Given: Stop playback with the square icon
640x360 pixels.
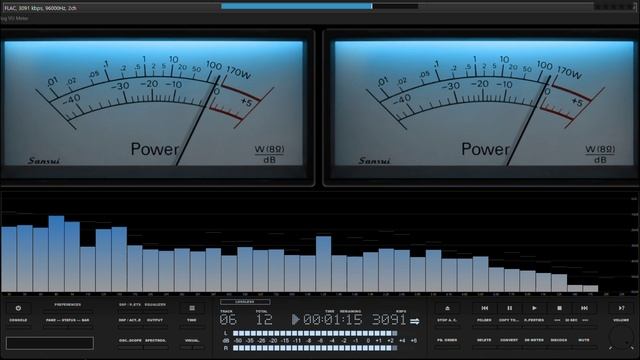Looking at the screenshot, I should coord(560,308).
